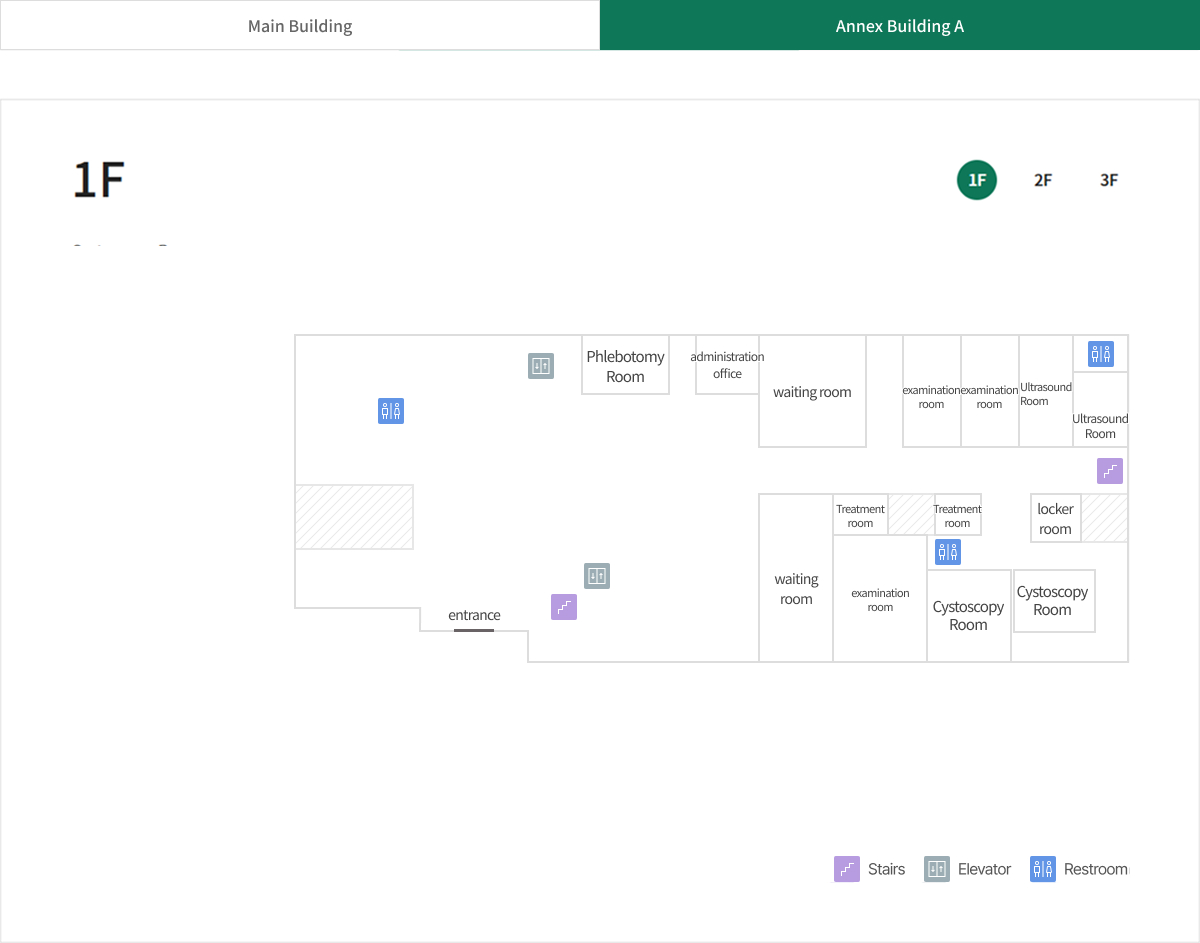
Task: Select the examination room next to Ultrasound Room
Action: click(x=990, y=391)
